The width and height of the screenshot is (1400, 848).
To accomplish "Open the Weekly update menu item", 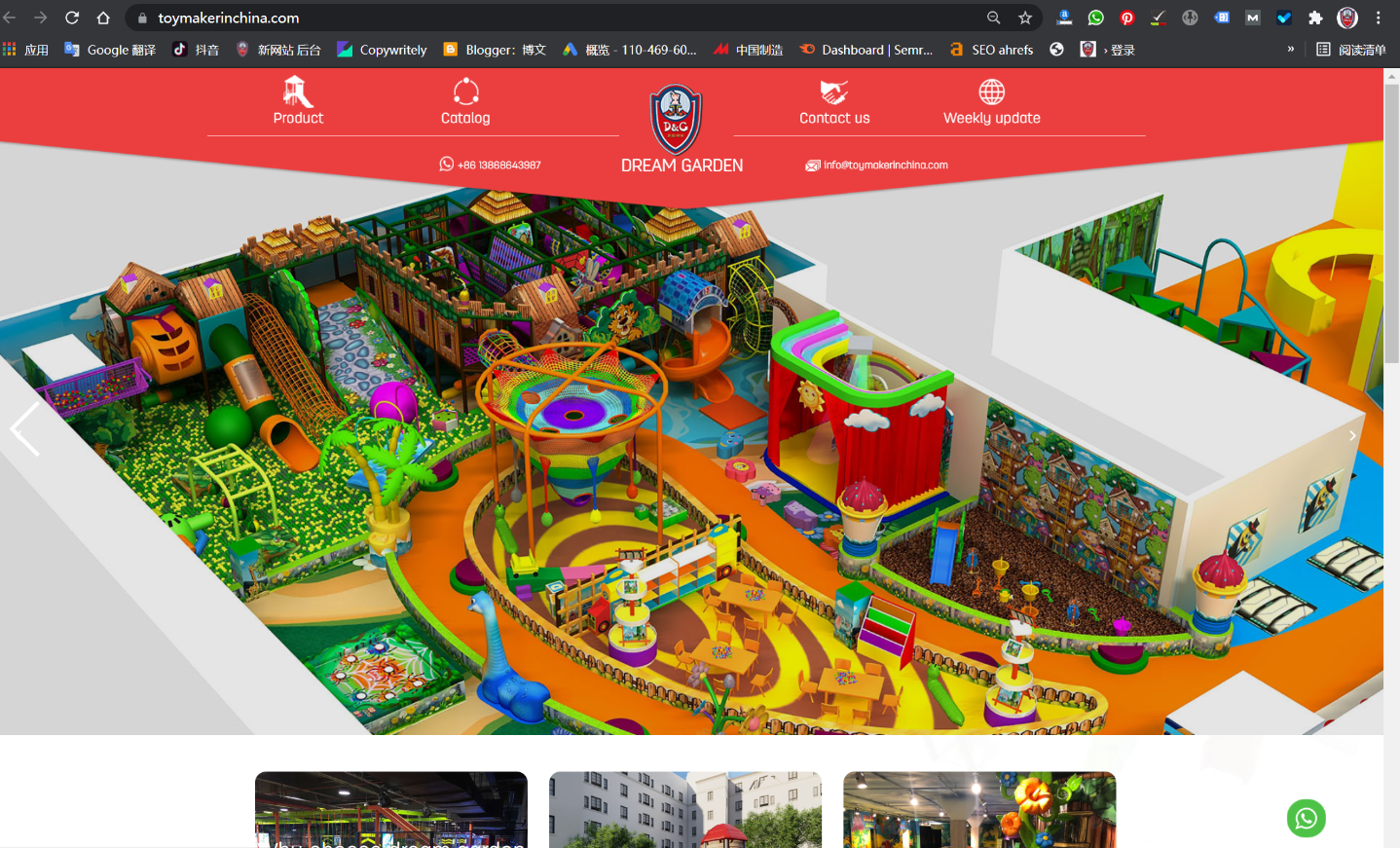I will point(991,102).
